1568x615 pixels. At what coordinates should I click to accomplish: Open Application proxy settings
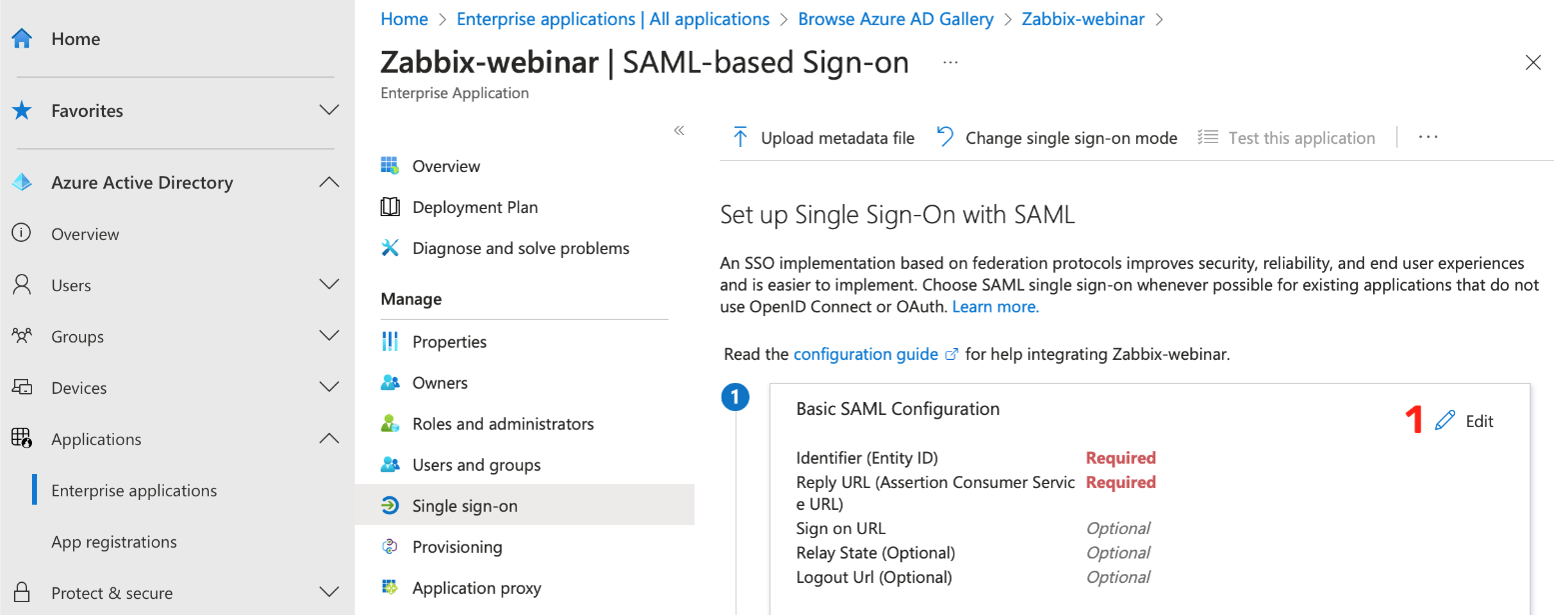pos(476,587)
